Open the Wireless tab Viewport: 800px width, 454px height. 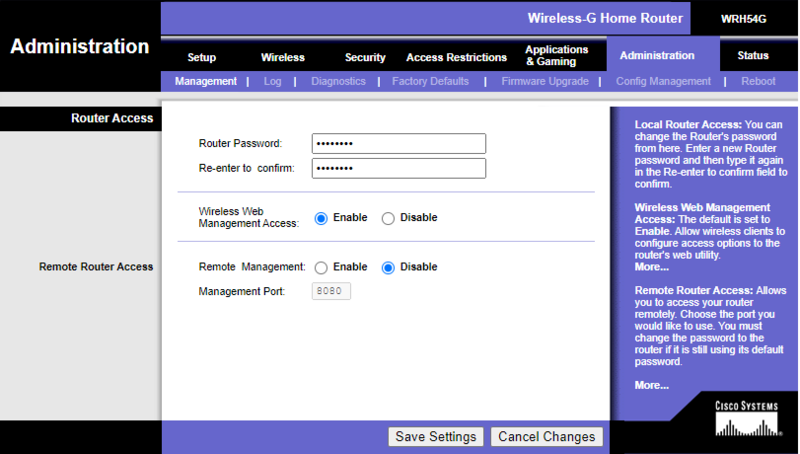tap(283, 57)
